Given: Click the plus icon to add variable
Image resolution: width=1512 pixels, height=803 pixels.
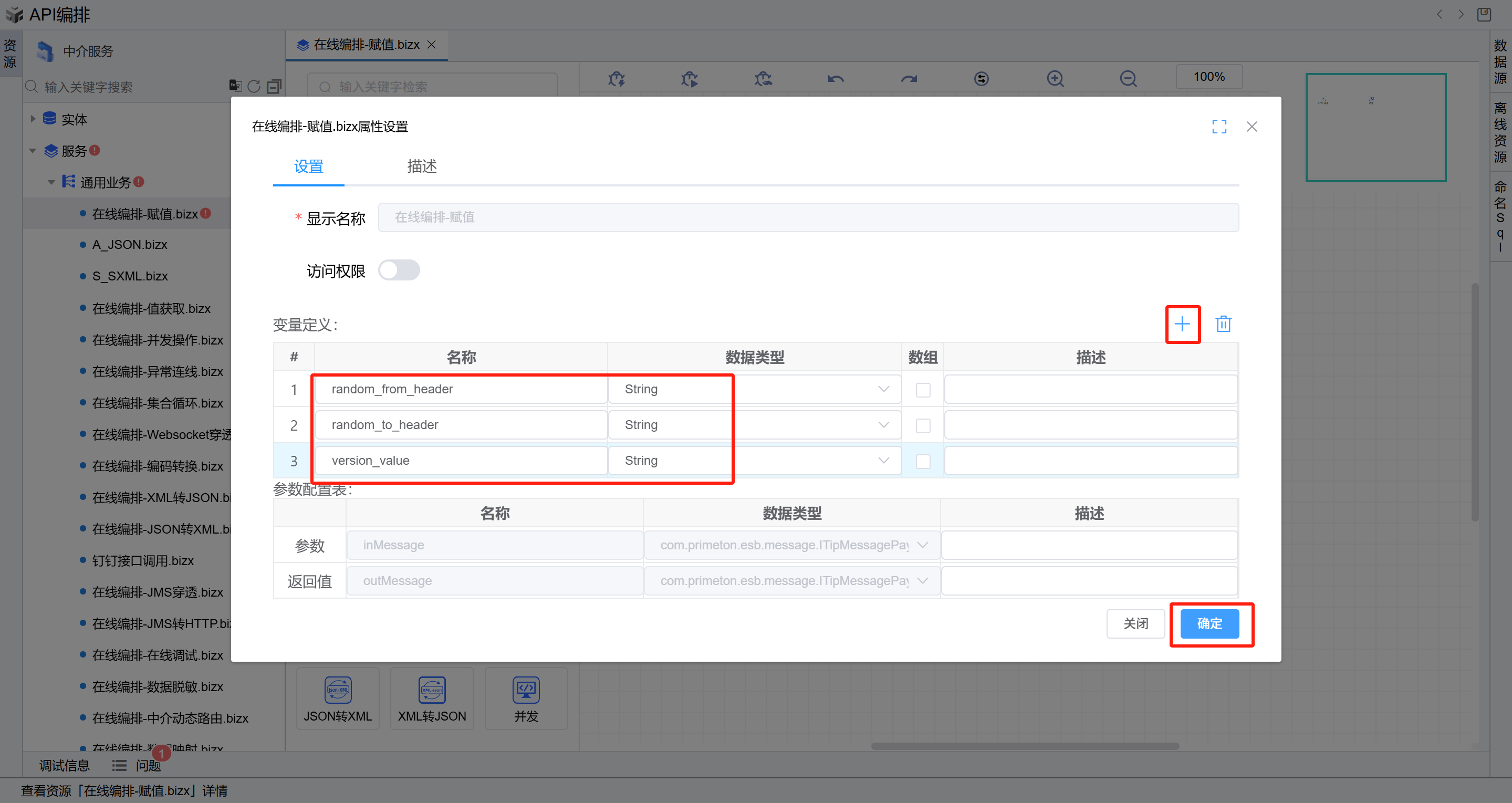Looking at the screenshot, I should [1182, 324].
